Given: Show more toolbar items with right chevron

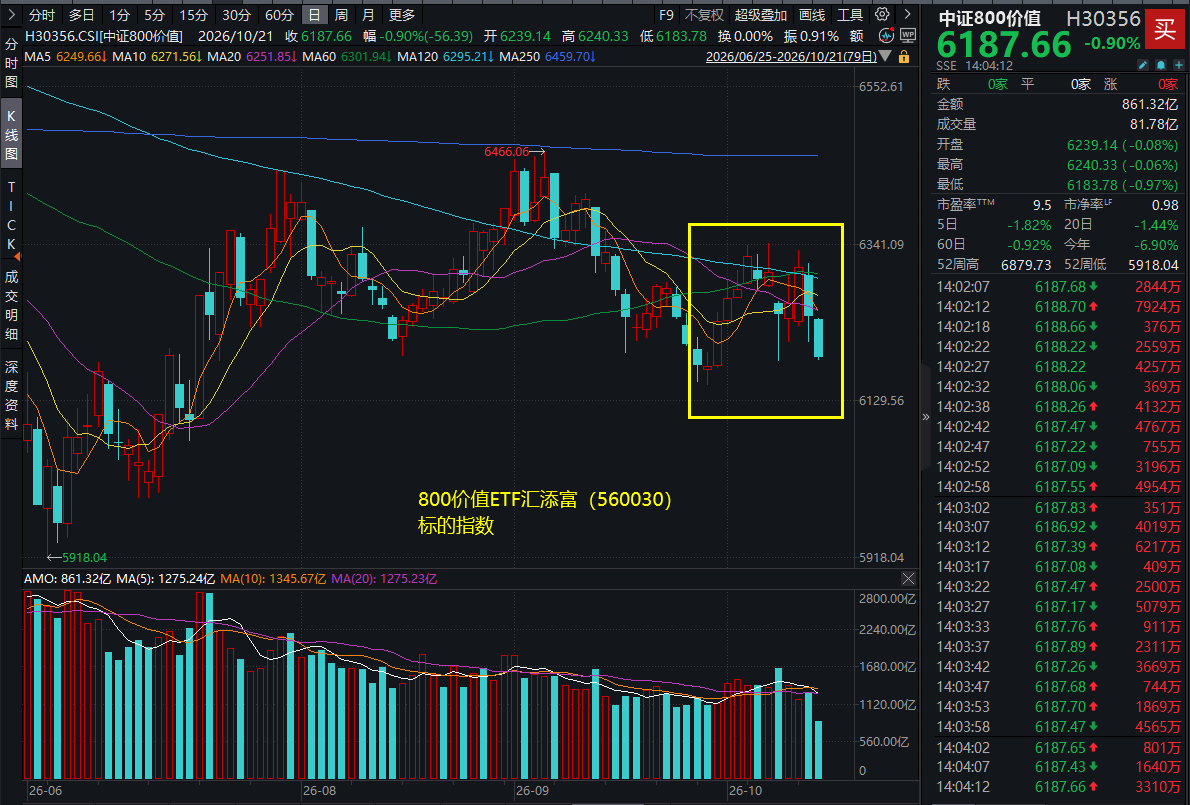Looking at the screenshot, I should (907, 14).
